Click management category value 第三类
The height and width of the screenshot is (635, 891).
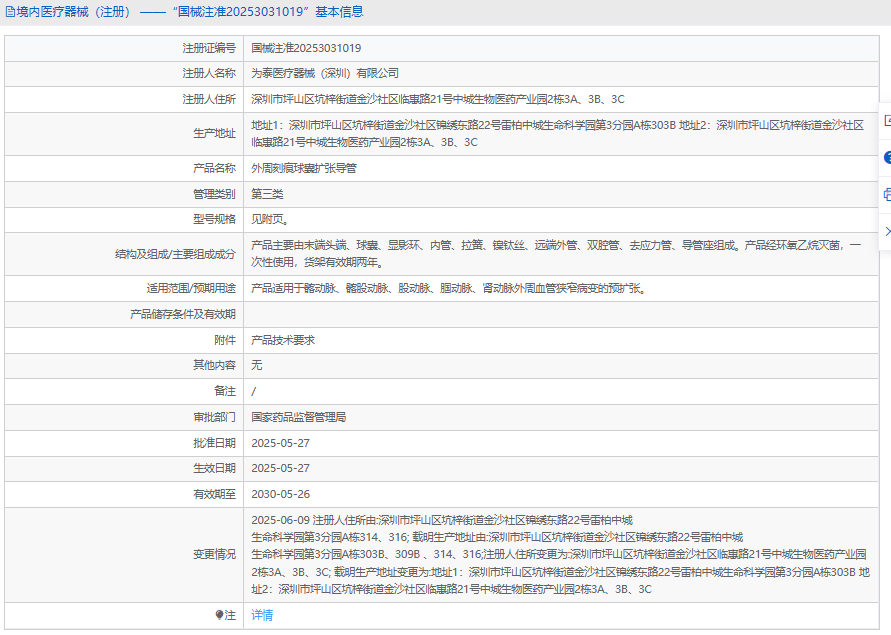(267, 194)
